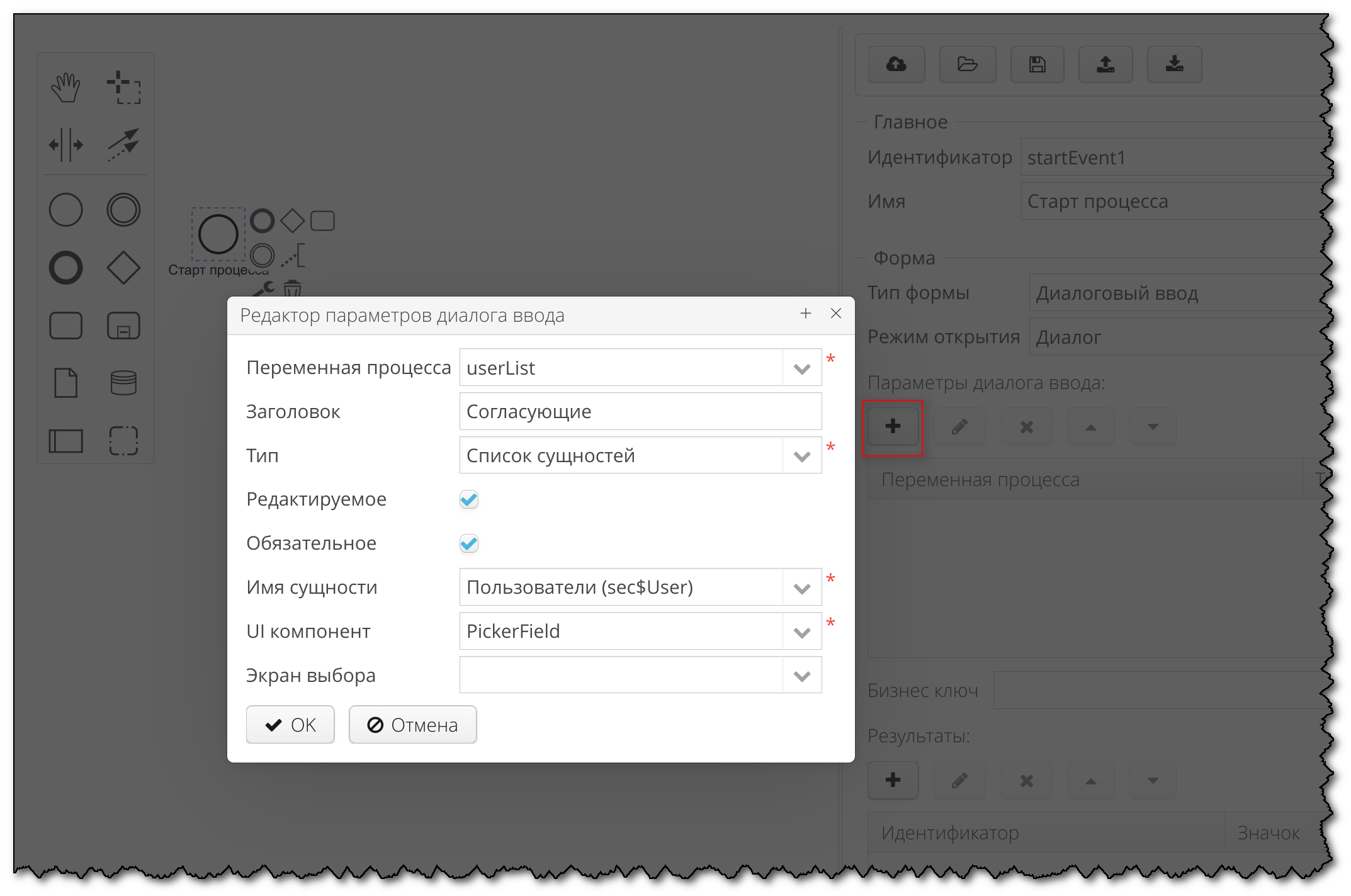Uncheck the Обязательное checkbox
The height and width of the screenshot is (896, 1351).
[469, 543]
